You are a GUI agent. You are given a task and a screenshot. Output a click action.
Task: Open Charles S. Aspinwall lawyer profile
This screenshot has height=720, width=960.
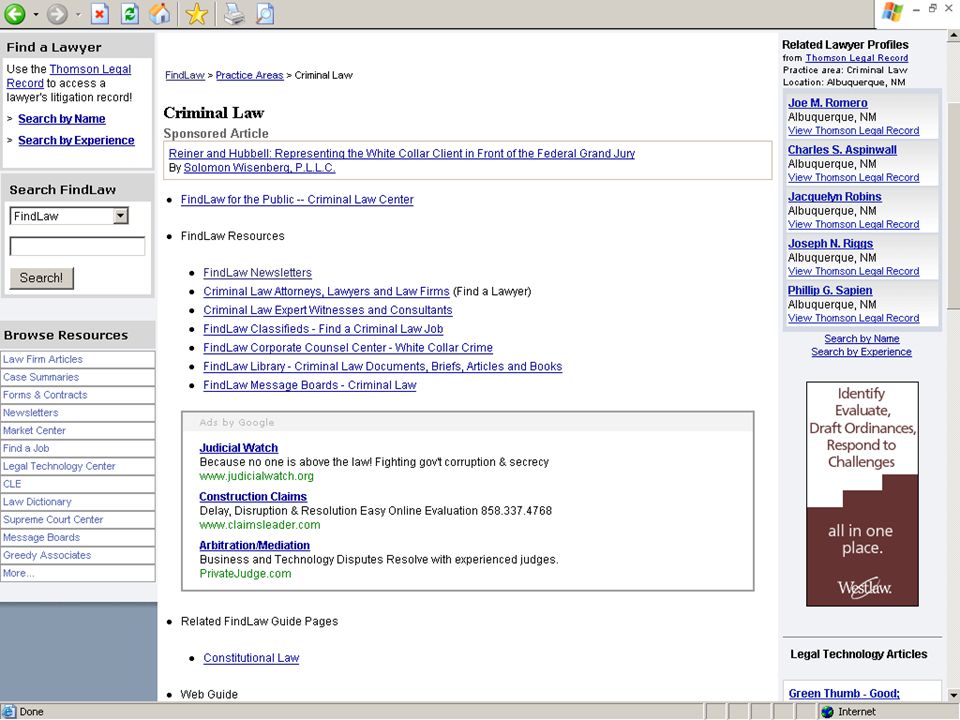pos(842,149)
